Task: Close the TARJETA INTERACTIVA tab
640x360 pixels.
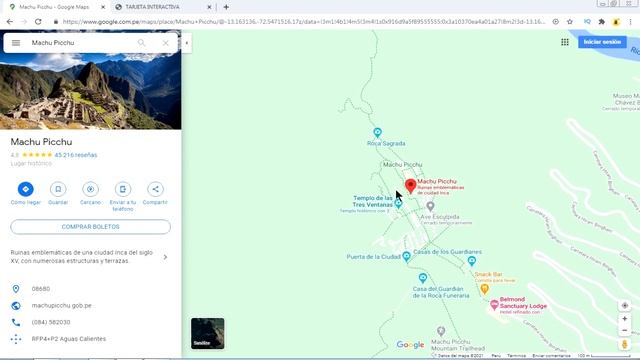Action: click(209, 7)
